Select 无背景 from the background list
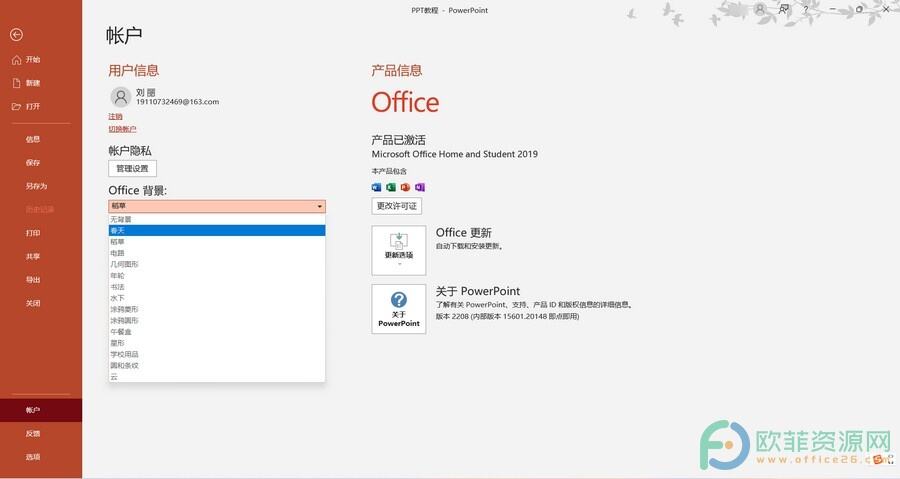This screenshot has width=900, height=479. click(217, 219)
